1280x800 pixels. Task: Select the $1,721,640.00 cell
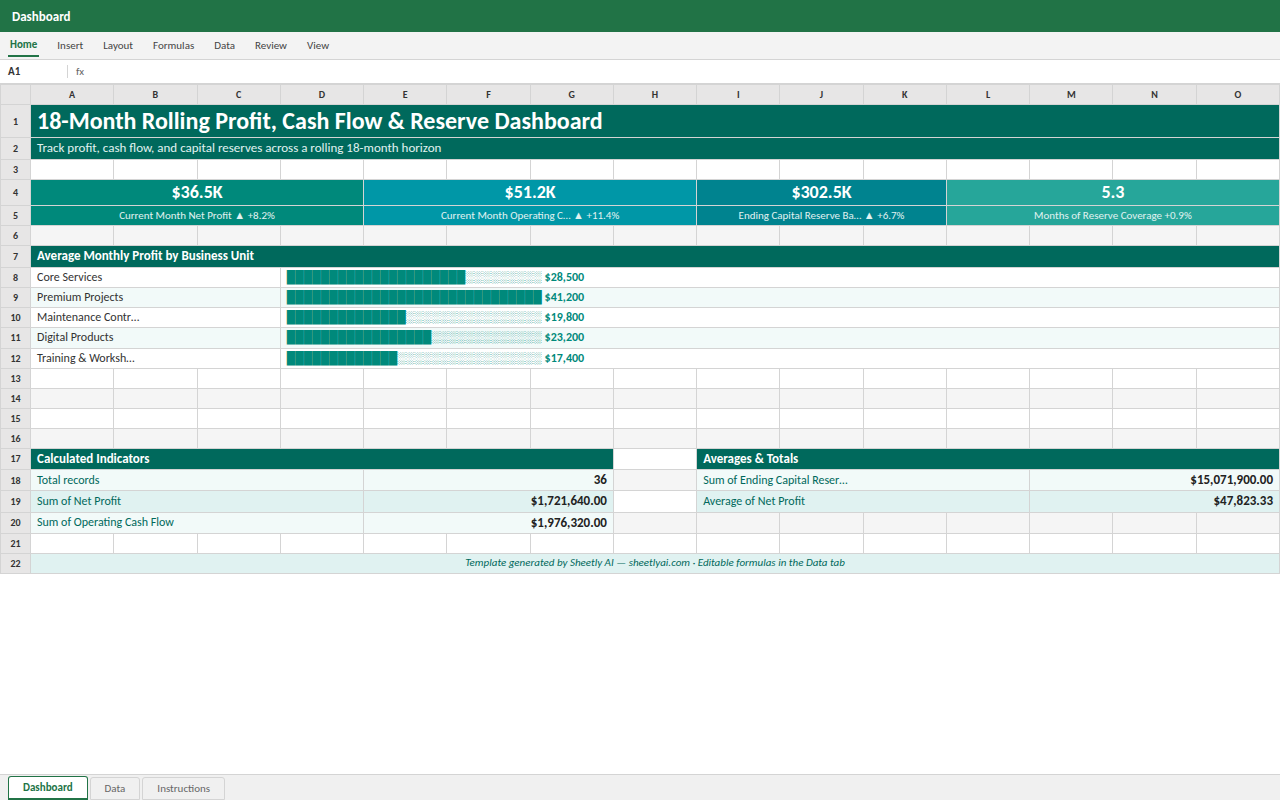[489, 501]
